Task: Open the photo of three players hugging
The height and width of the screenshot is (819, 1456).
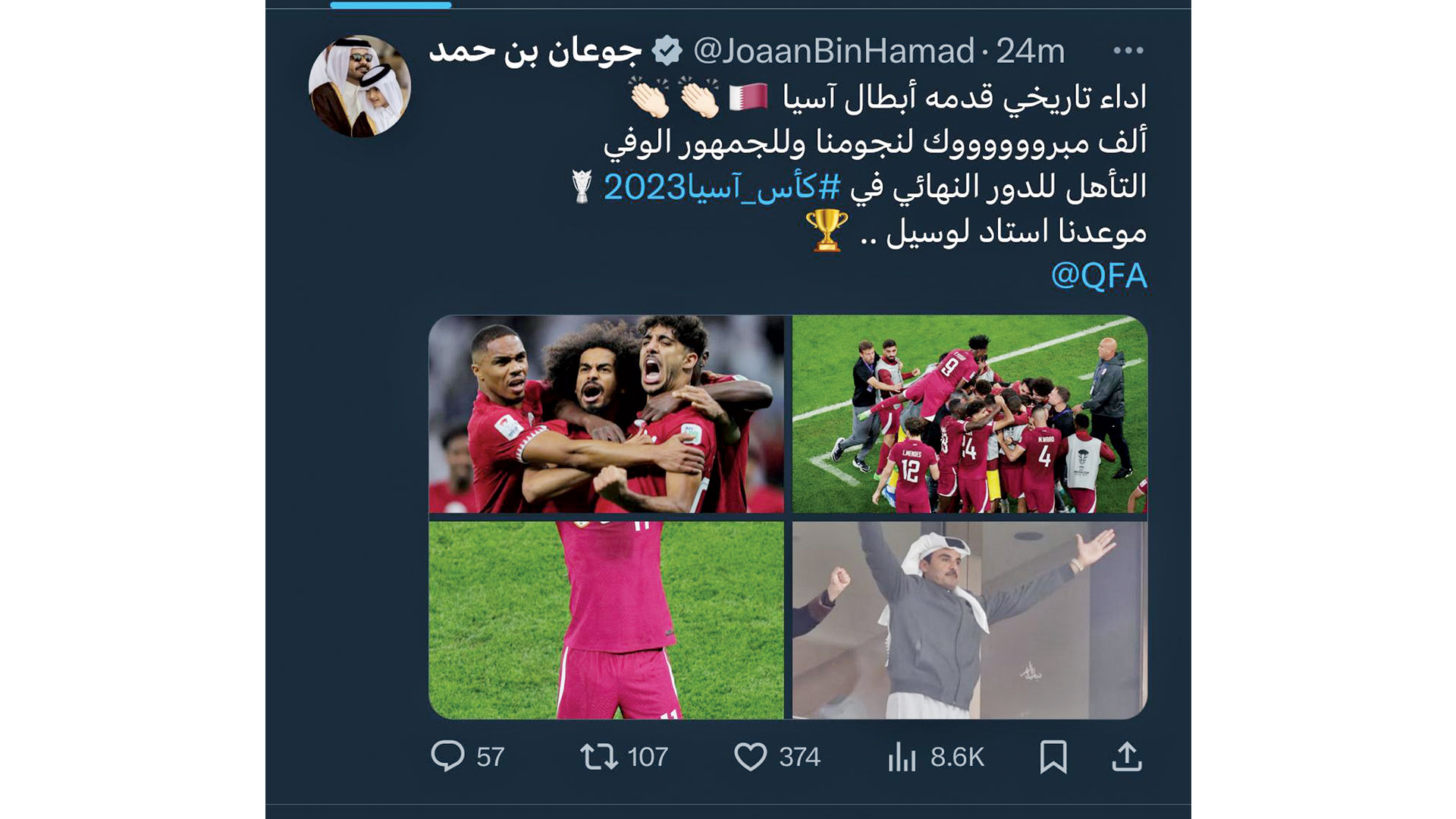Action: tap(606, 414)
